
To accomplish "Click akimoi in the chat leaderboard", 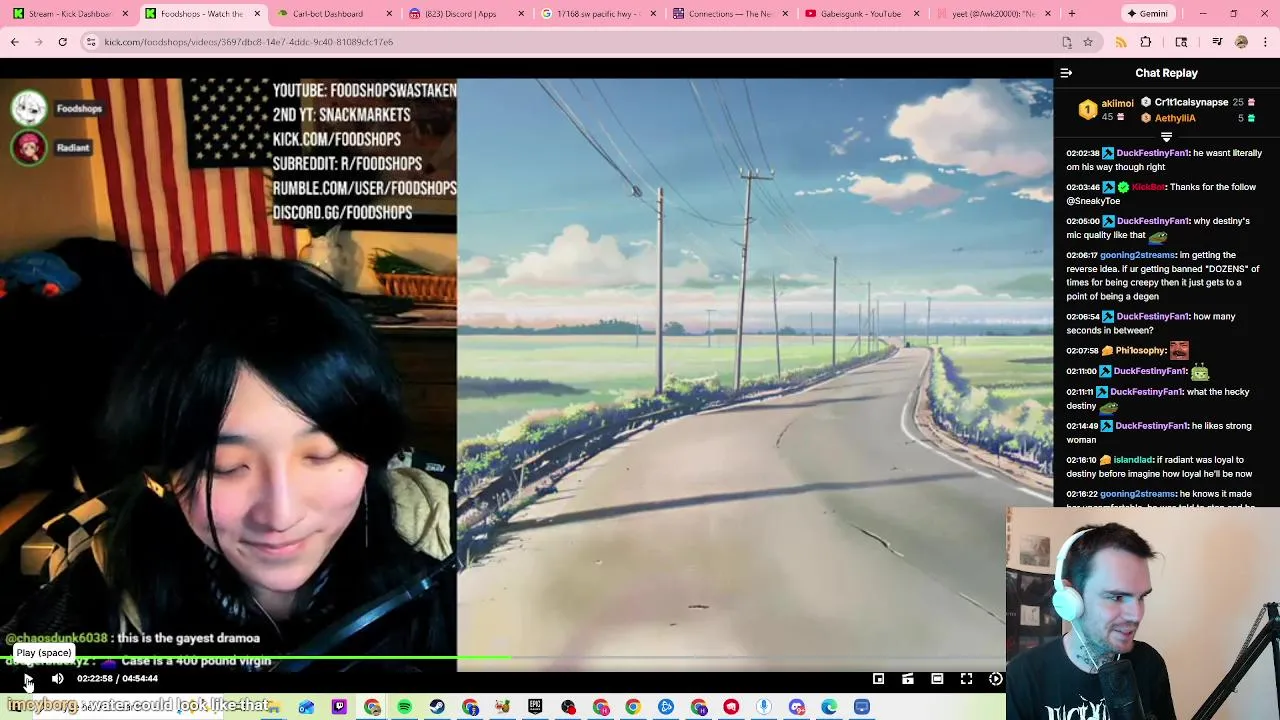I will pyautogui.click(x=1117, y=104).
